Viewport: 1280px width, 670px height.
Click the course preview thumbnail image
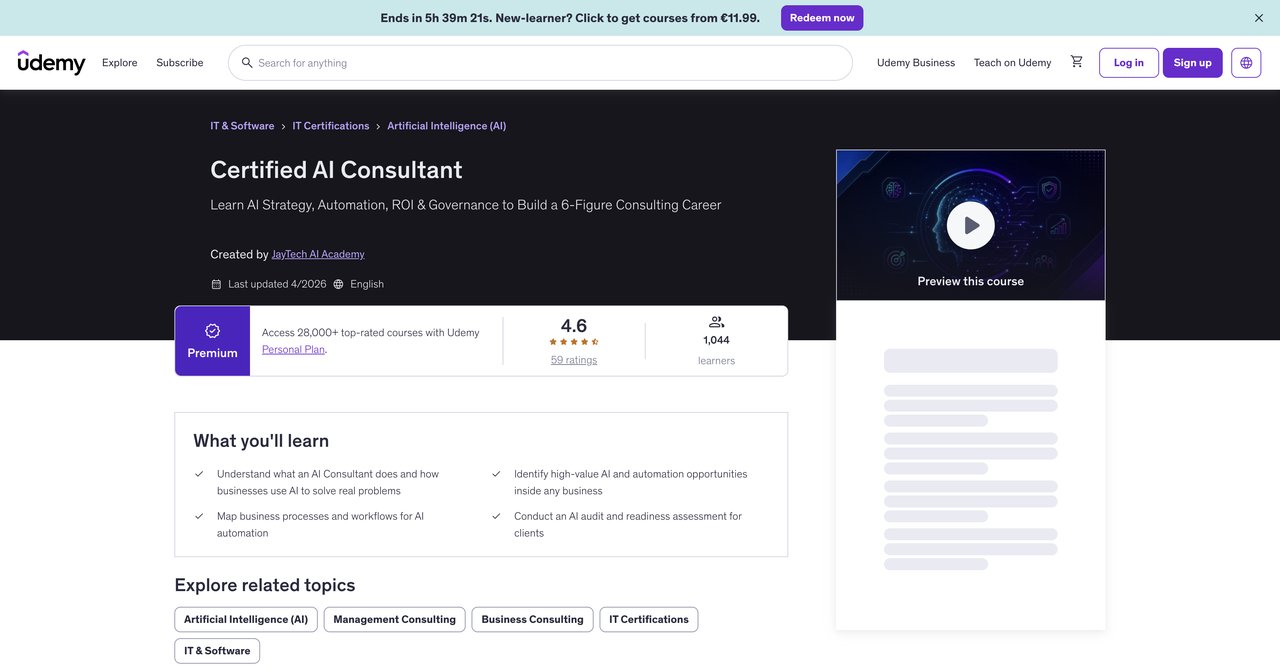tap(971, 225)
